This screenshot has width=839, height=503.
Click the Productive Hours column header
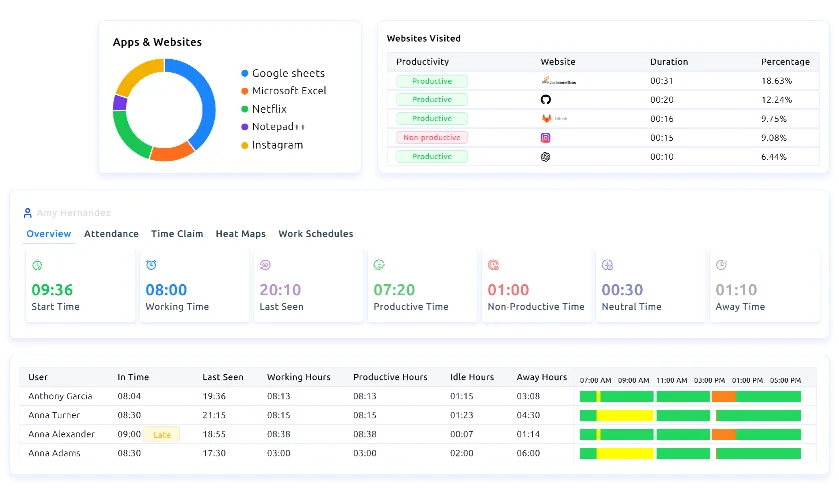coord(390,377)
